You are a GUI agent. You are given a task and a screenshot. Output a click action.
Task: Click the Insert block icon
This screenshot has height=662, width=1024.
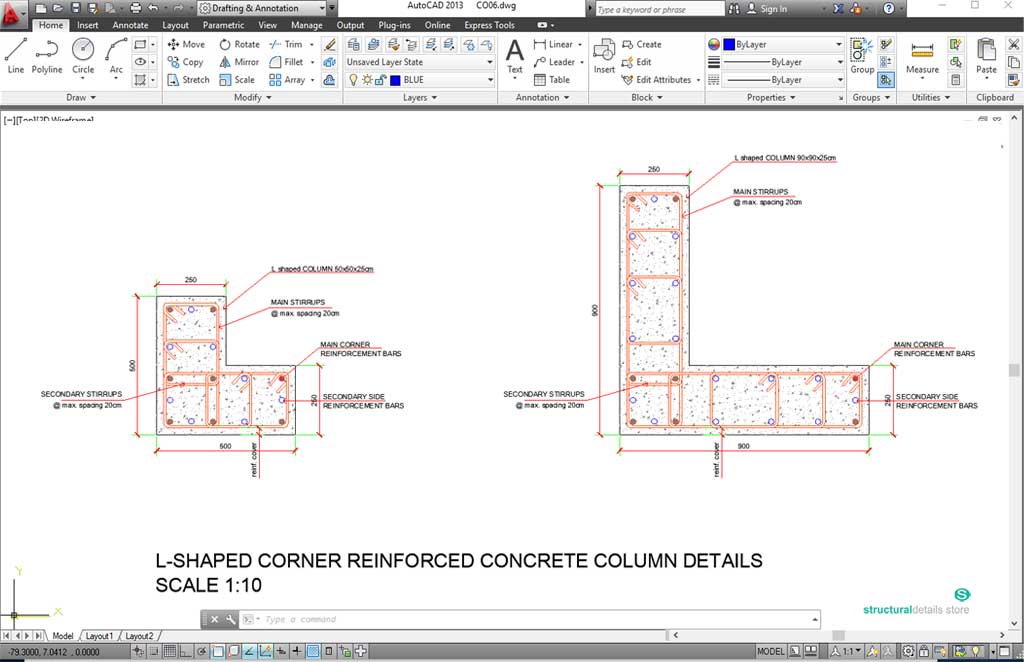tap(604, 56)
